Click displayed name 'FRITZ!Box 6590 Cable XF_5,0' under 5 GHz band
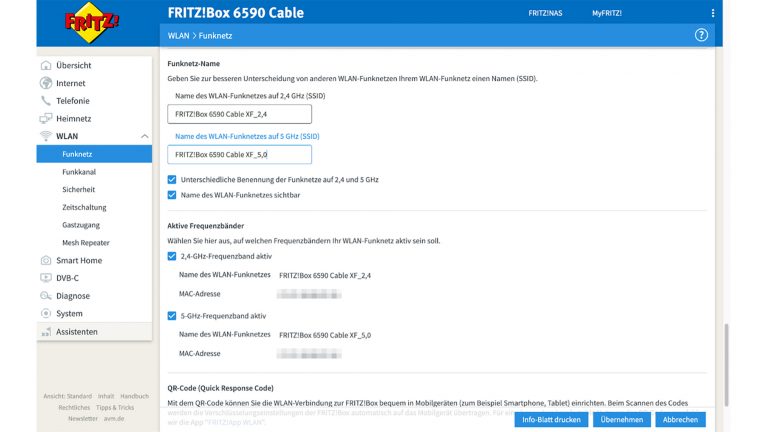Image resolution: width=768 pixels, height=432 pixels. coord(325,335)
